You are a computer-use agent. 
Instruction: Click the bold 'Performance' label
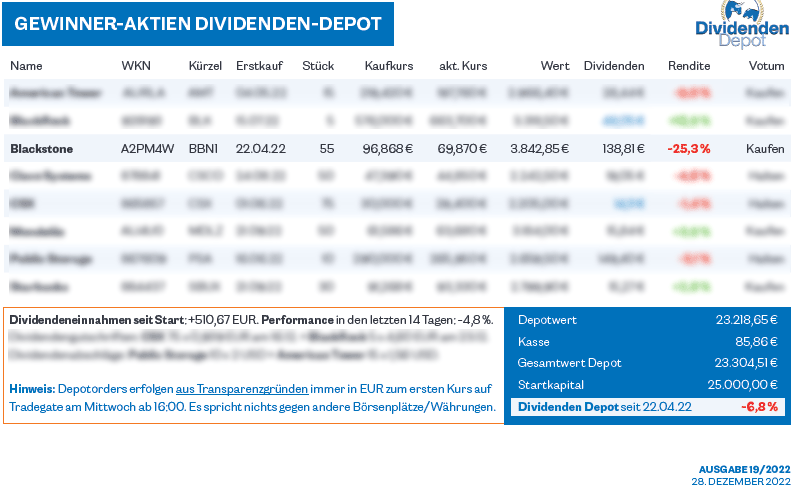point(297,320)
